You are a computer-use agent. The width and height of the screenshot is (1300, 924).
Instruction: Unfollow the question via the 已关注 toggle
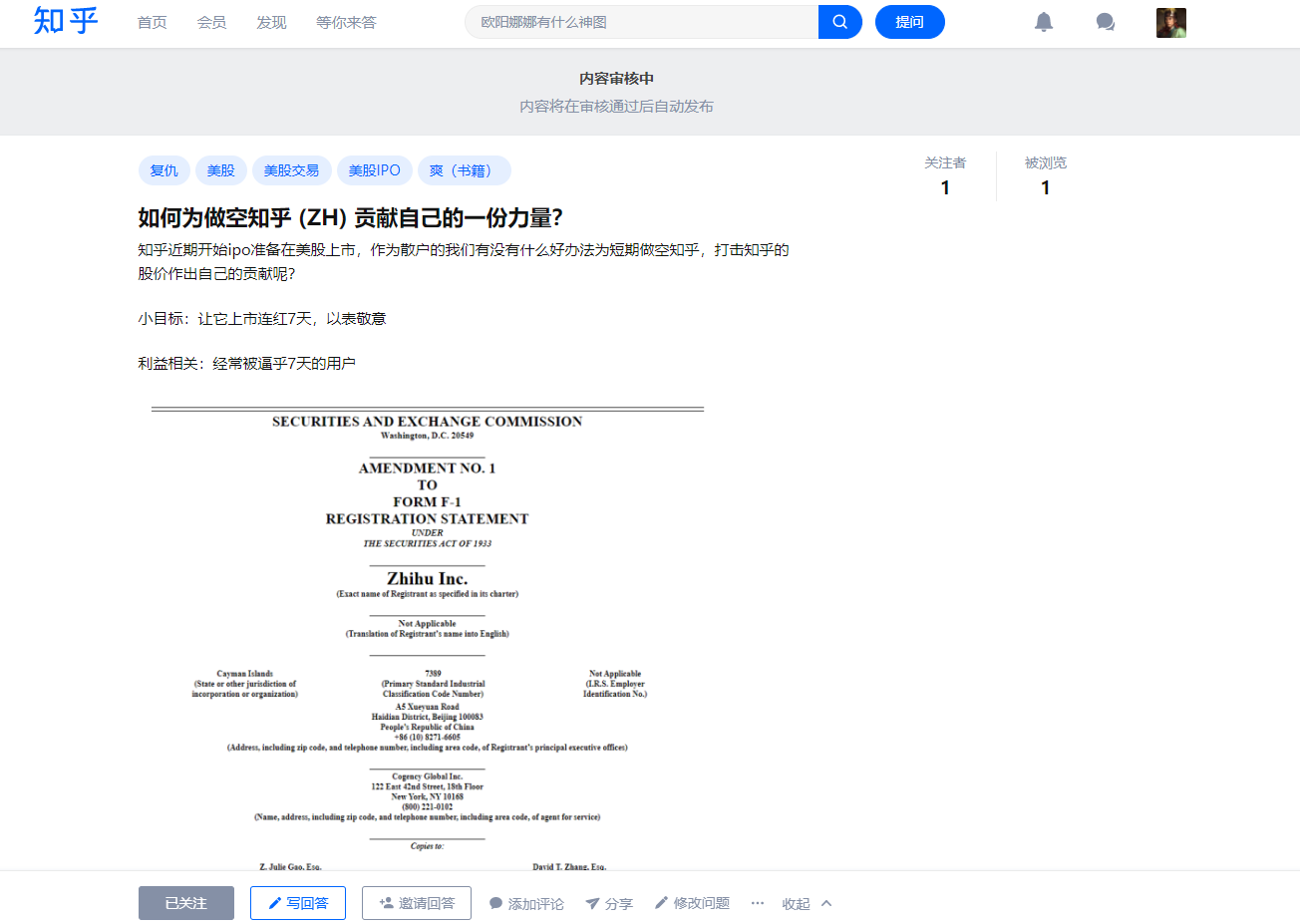[x=185, y=903]
